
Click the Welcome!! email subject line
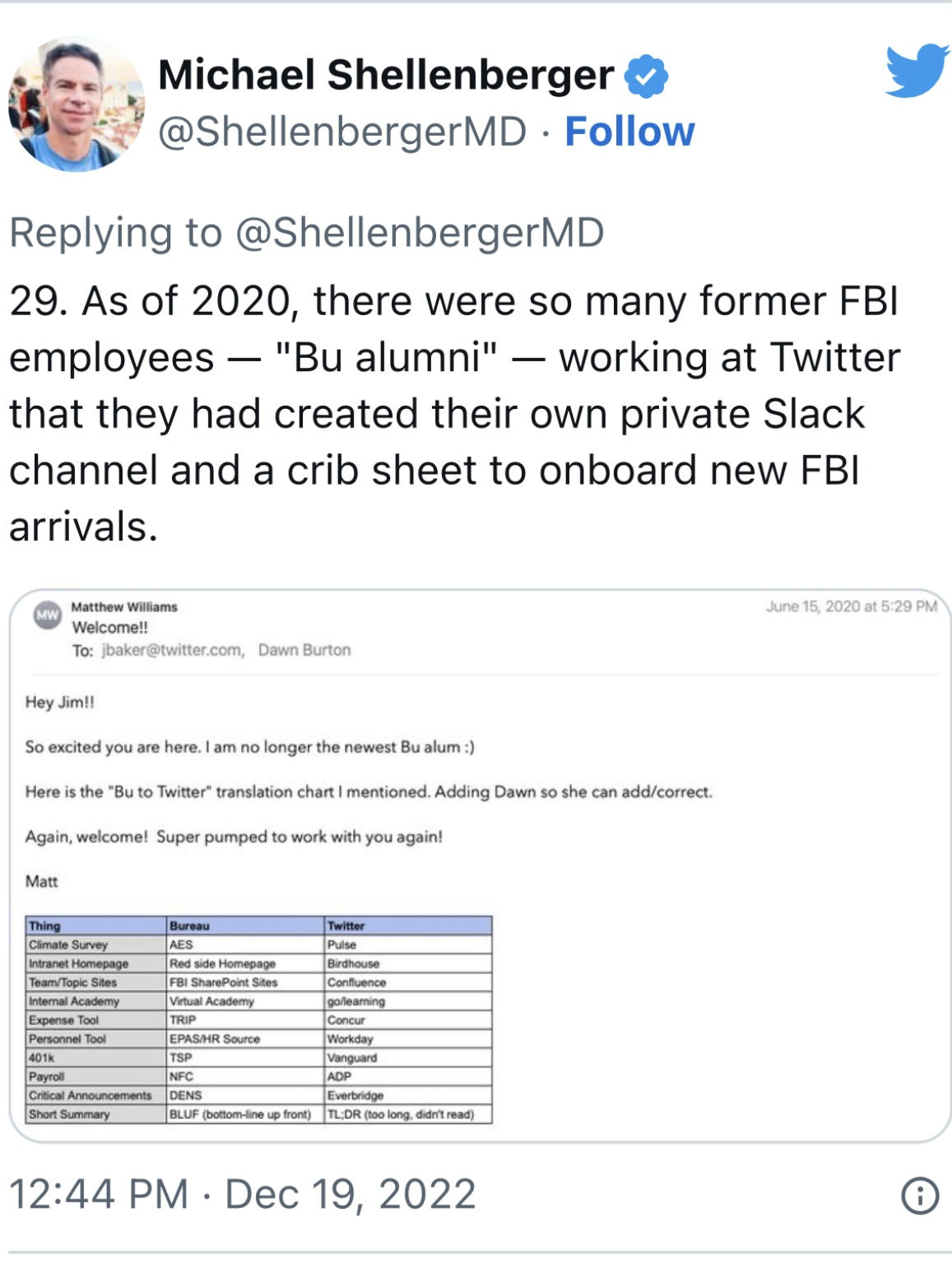[x=110, y=628]
